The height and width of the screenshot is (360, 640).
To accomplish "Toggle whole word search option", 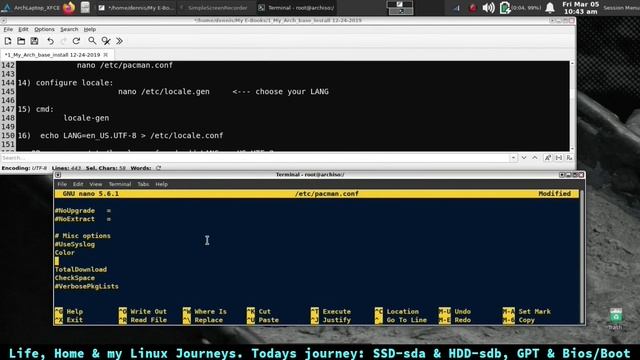I will 559,158.
